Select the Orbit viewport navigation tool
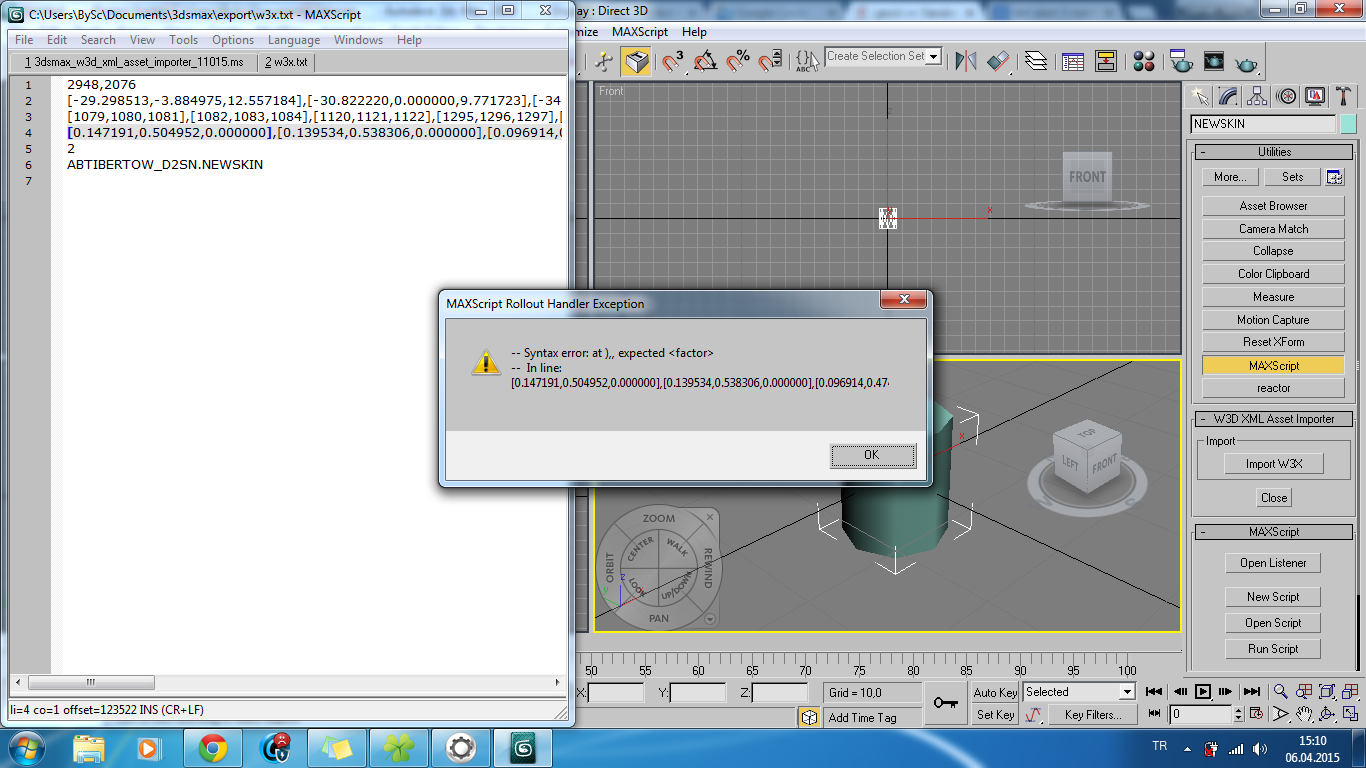 [x=1329, y=714]
